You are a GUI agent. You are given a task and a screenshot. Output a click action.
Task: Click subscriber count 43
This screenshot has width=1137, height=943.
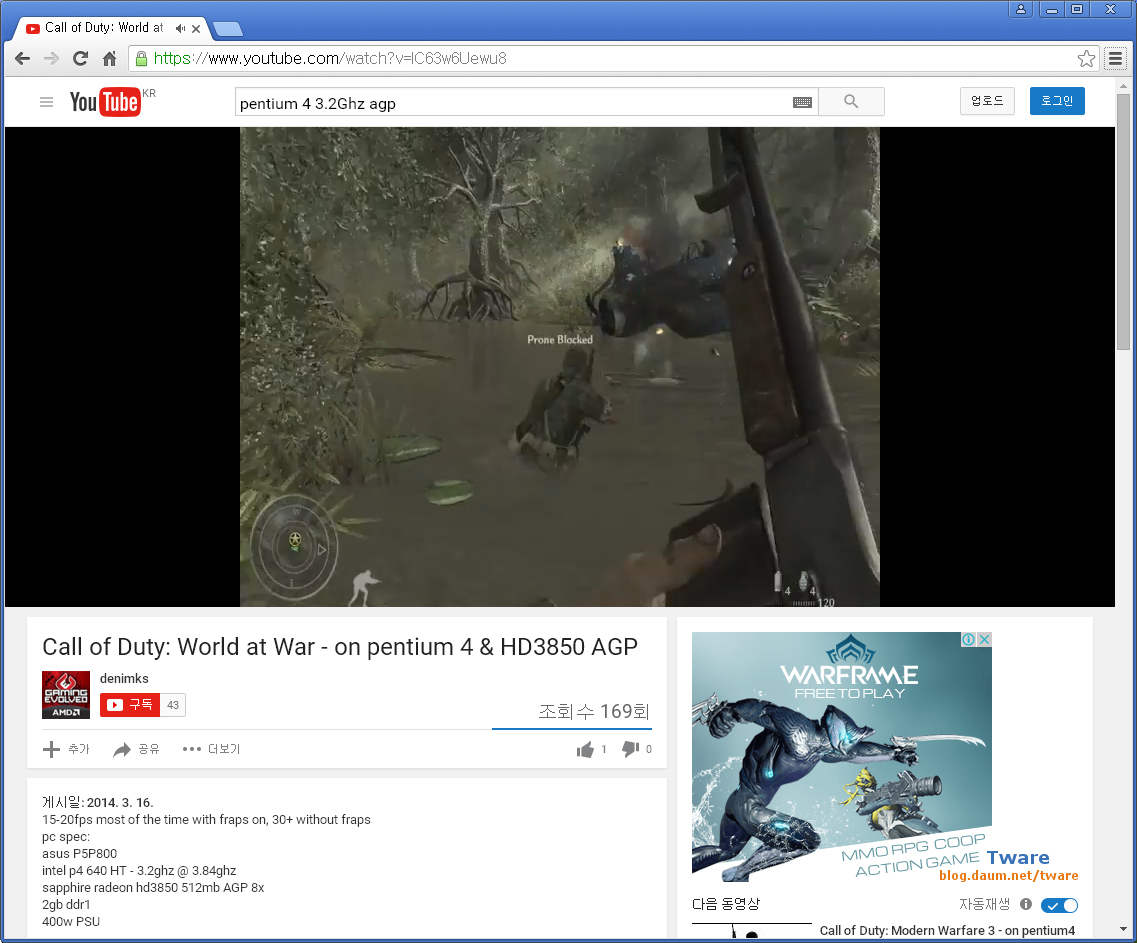pyautogui.click(x=173, y=705)
